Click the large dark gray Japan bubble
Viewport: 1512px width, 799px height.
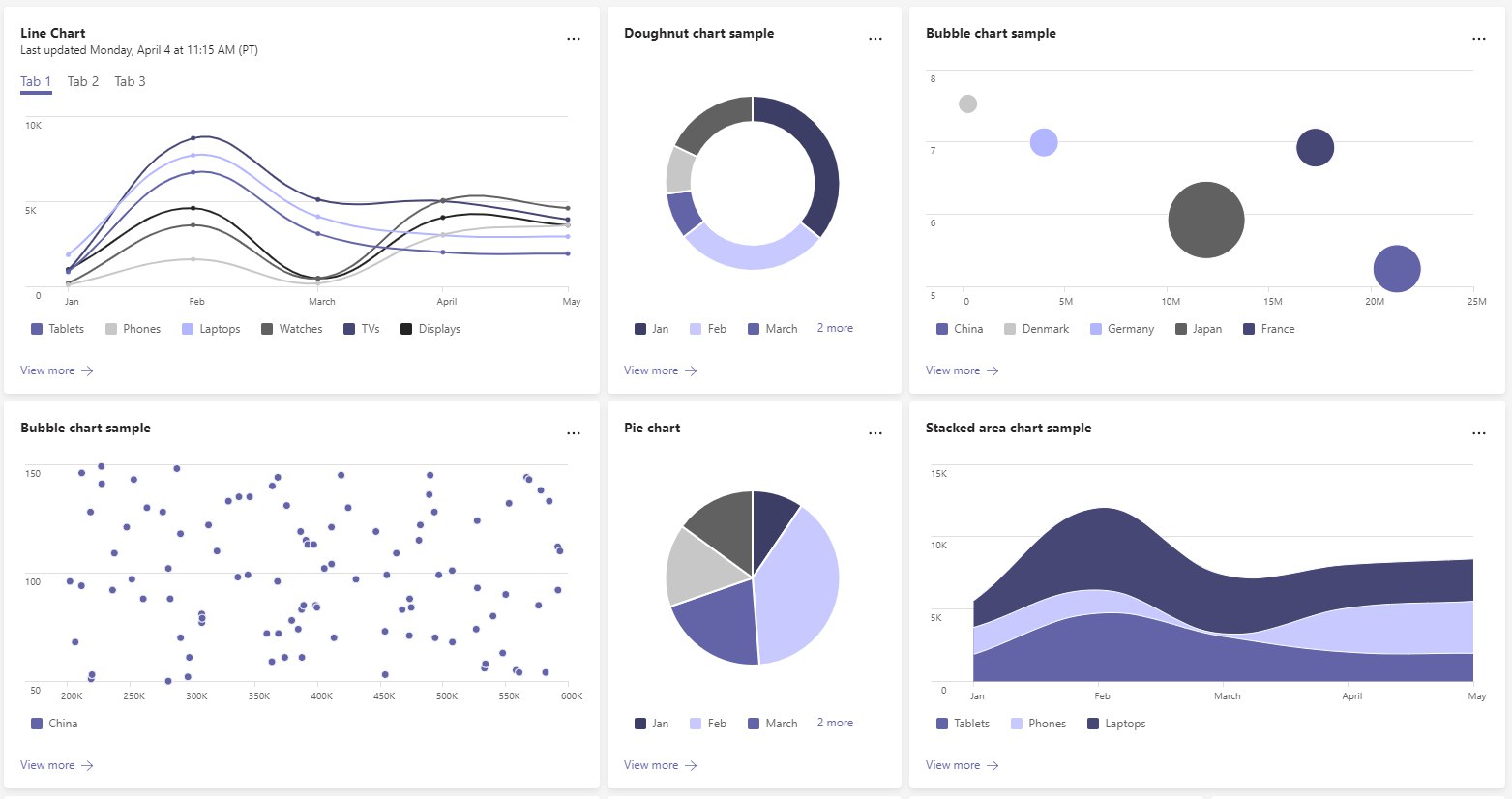(x=1205, y=221)
